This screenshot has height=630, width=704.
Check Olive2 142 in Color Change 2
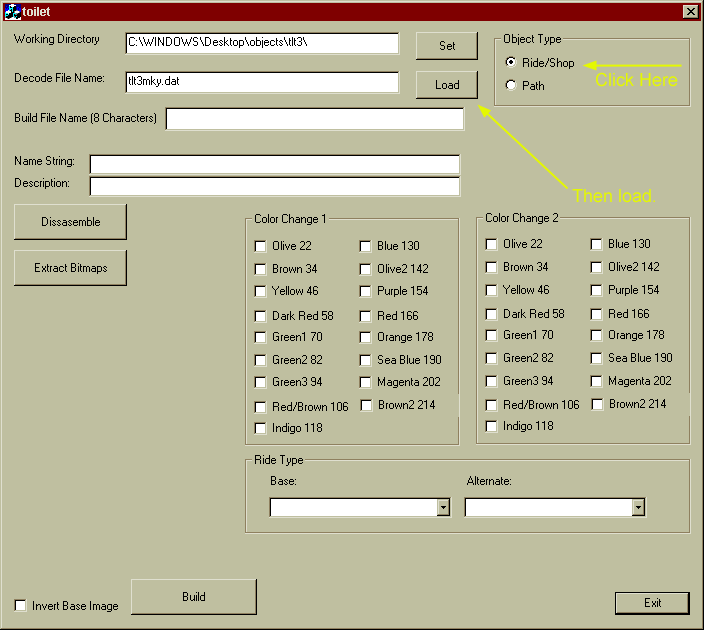[596, 267]
